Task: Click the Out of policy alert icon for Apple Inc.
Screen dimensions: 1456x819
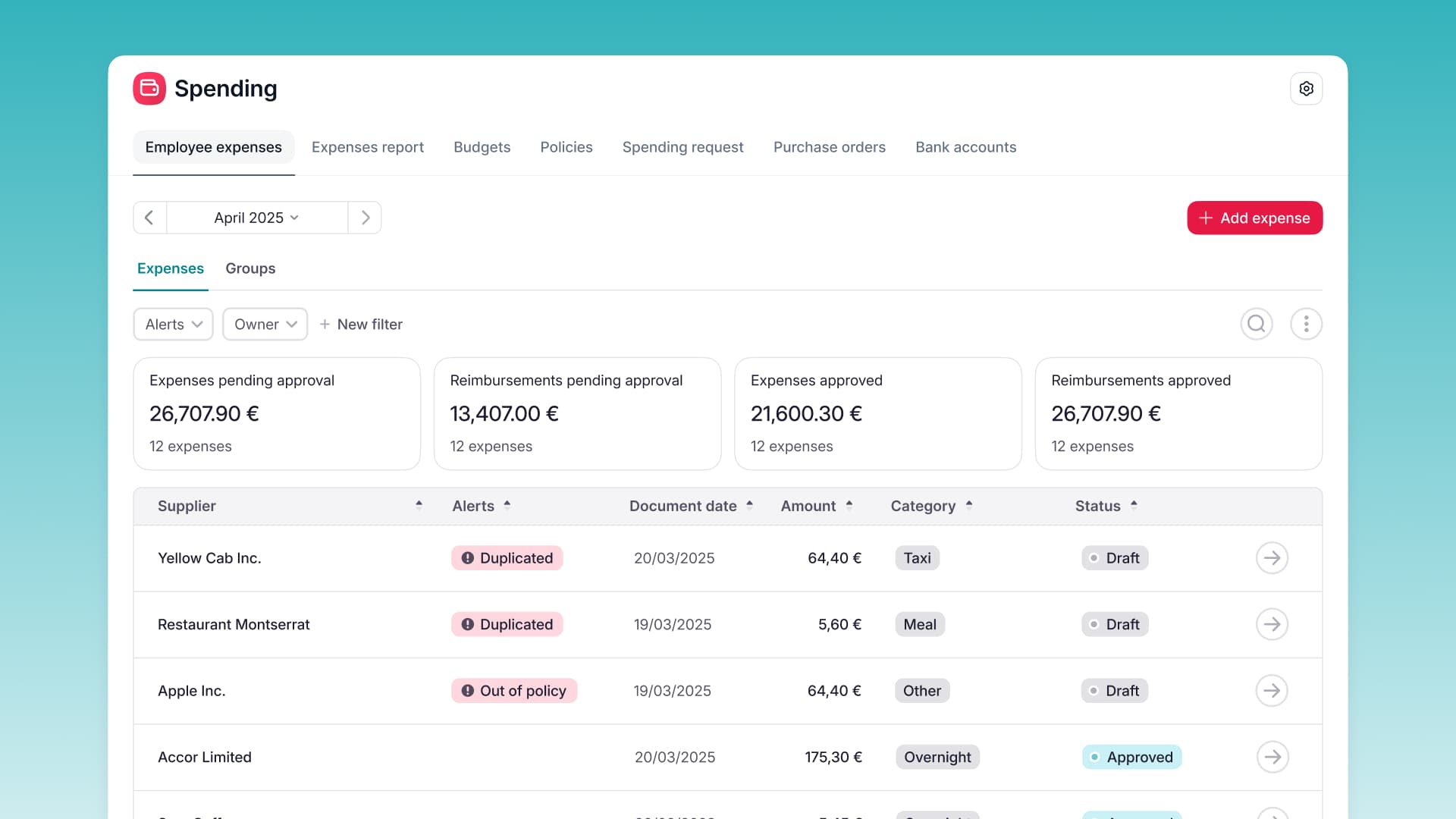Action: point(467,690)
